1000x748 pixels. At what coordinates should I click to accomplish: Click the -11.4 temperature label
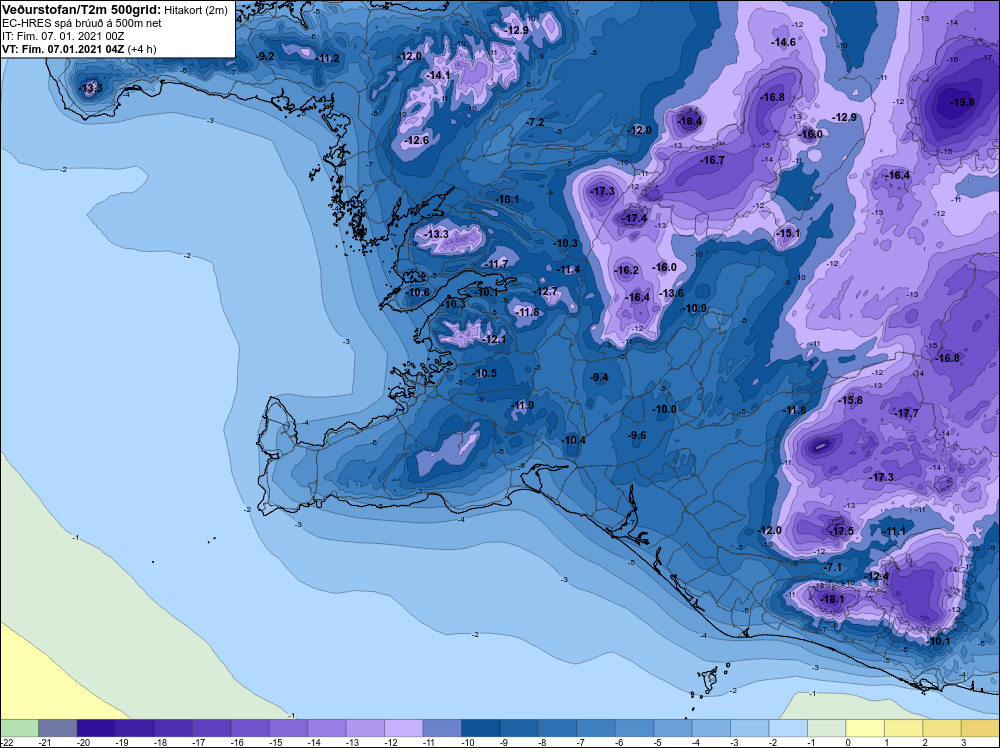(x=568, y=269)
